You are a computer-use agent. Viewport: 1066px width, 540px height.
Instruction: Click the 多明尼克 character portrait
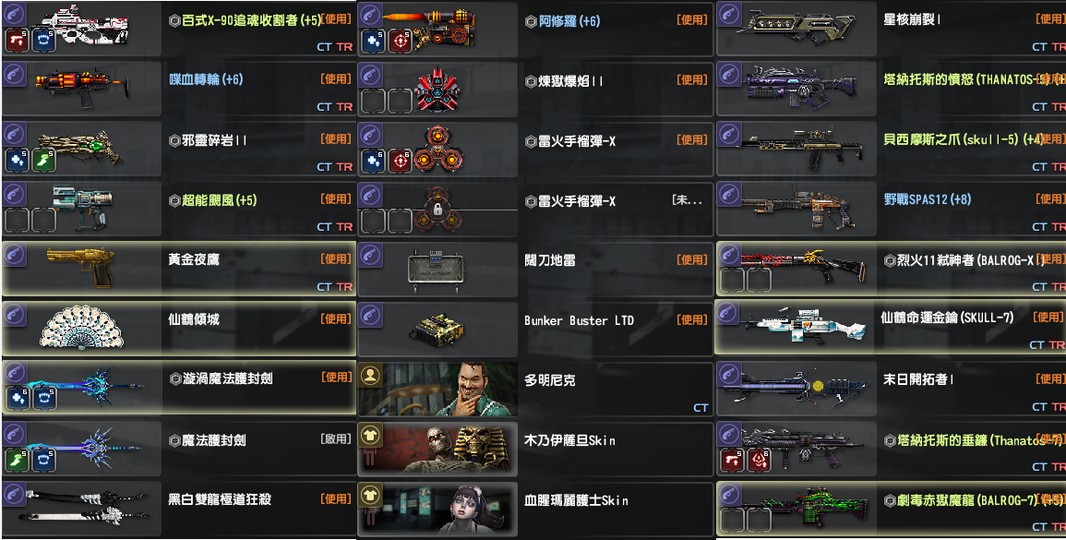[x=438, y=389]
